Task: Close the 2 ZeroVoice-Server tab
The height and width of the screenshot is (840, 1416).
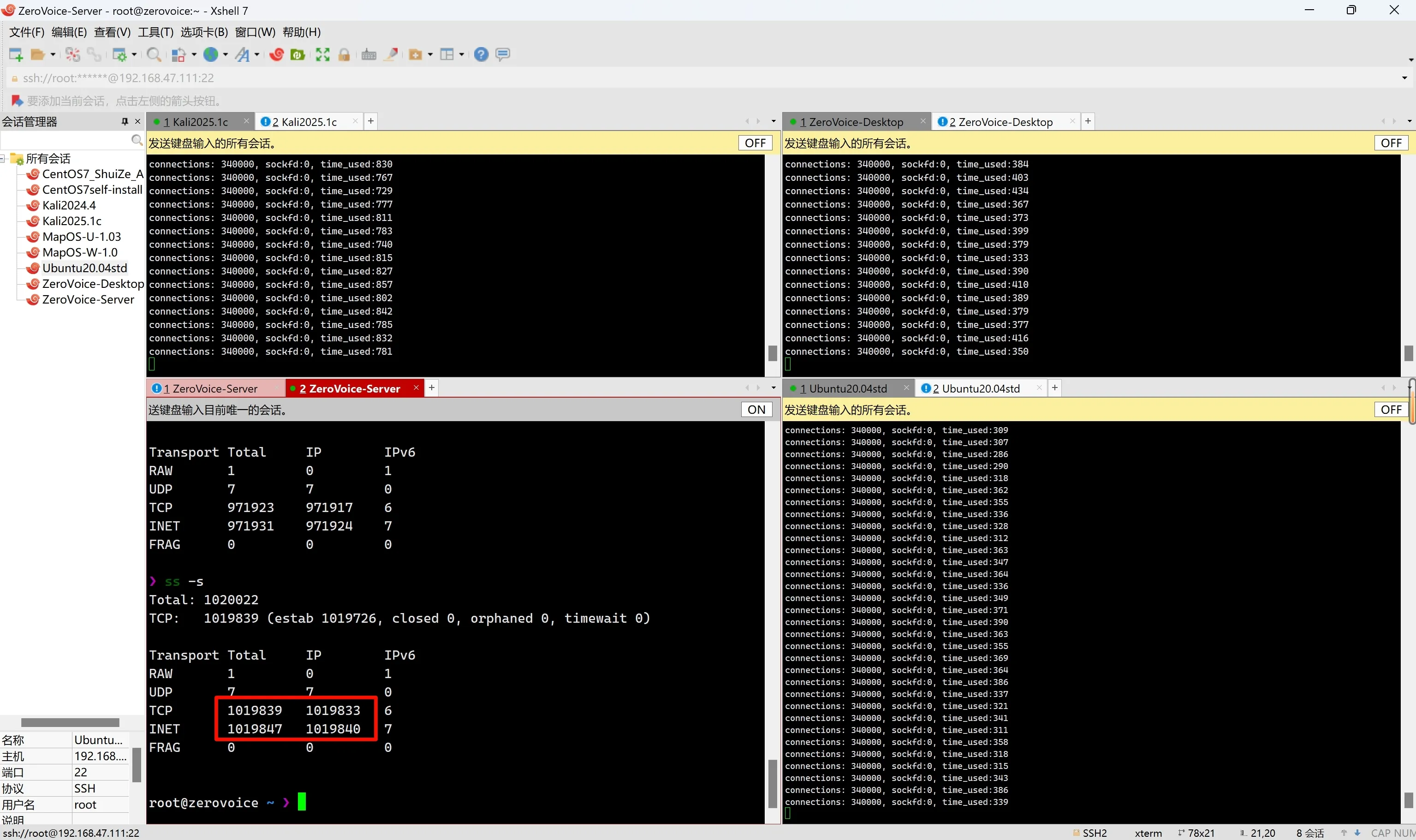Action: 416,388
